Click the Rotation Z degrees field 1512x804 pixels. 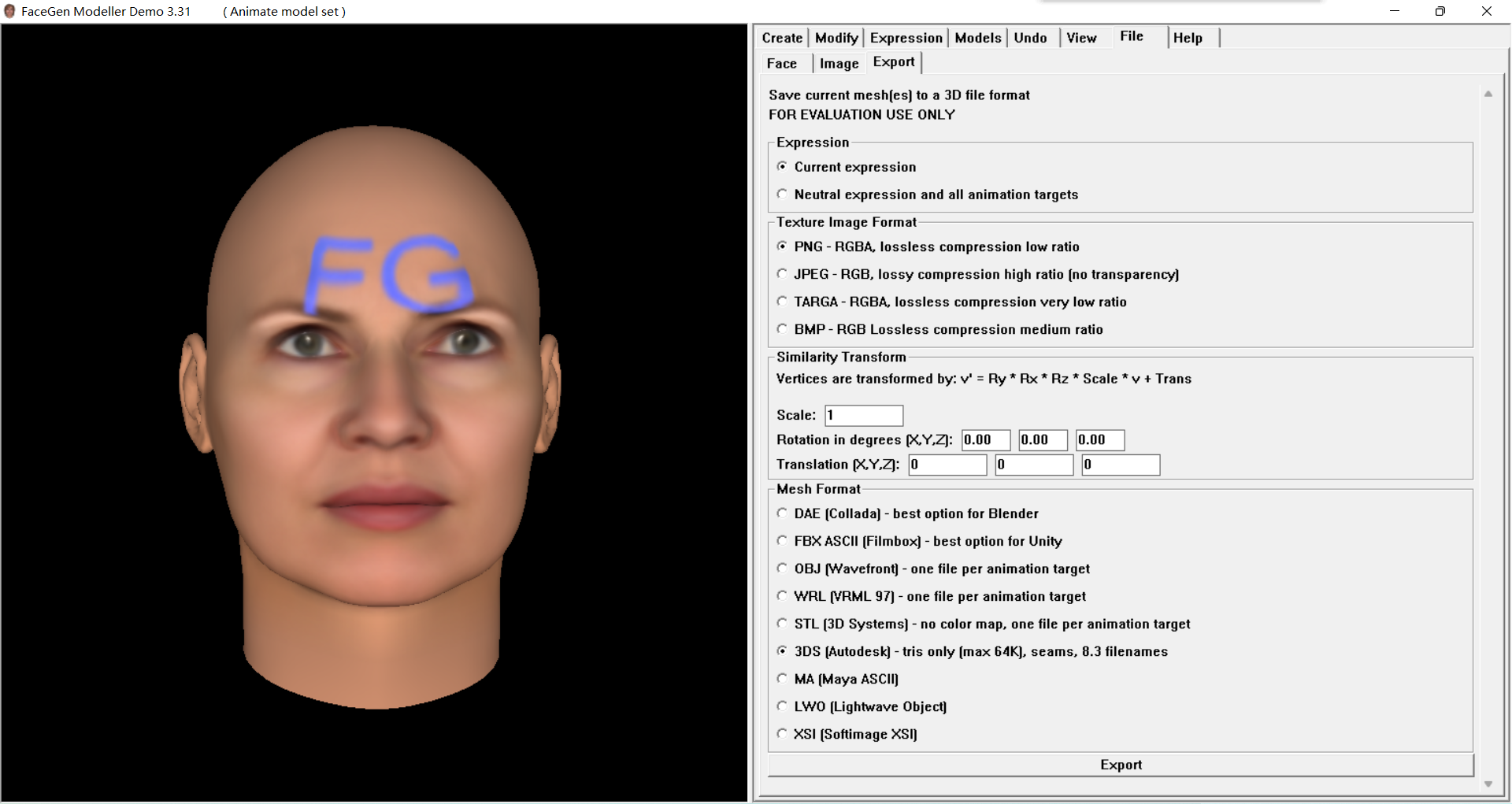point(1100,440)
